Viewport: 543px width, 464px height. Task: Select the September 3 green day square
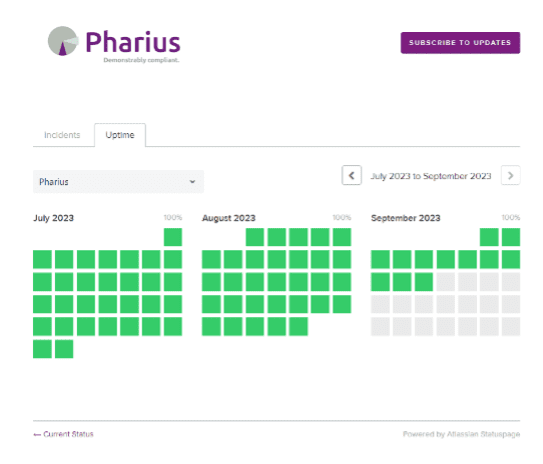[x=380, y=259]
